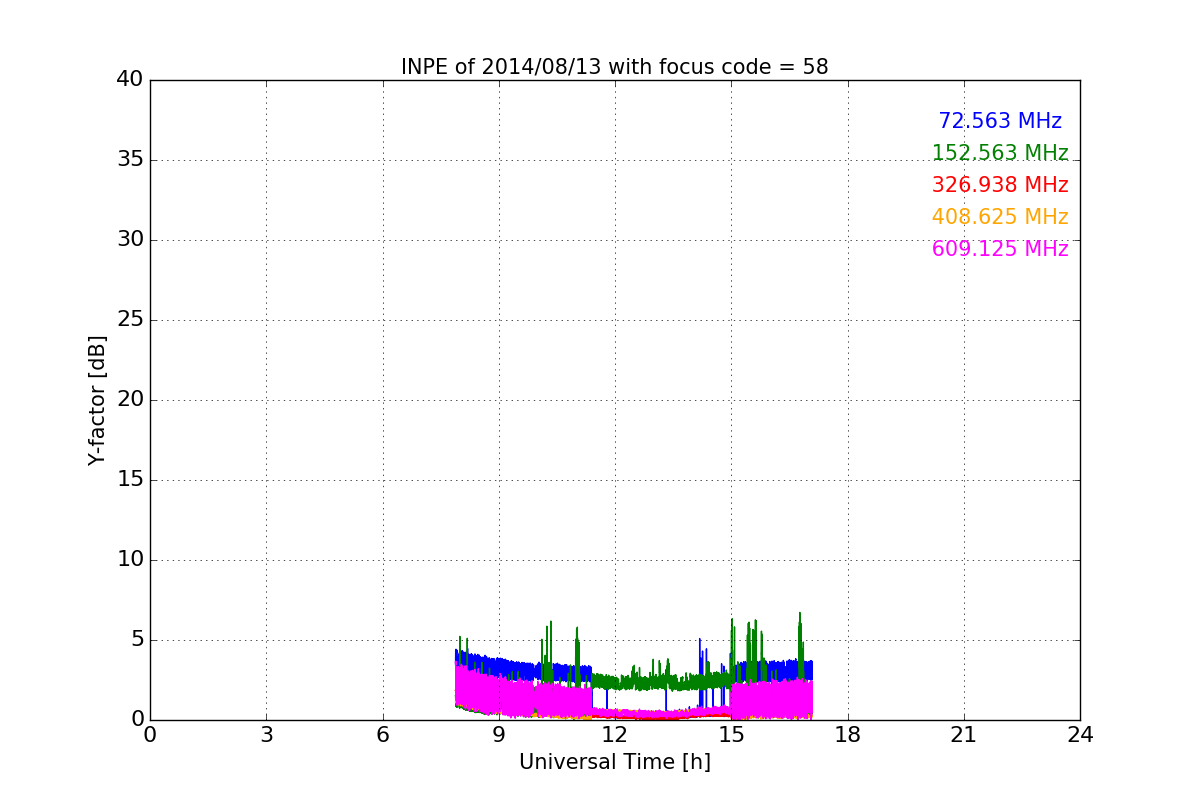Select the magenta 609.125 MHz legend label
The image size is (1200, 800).
pyautogui.click(x=1000, y=249)
